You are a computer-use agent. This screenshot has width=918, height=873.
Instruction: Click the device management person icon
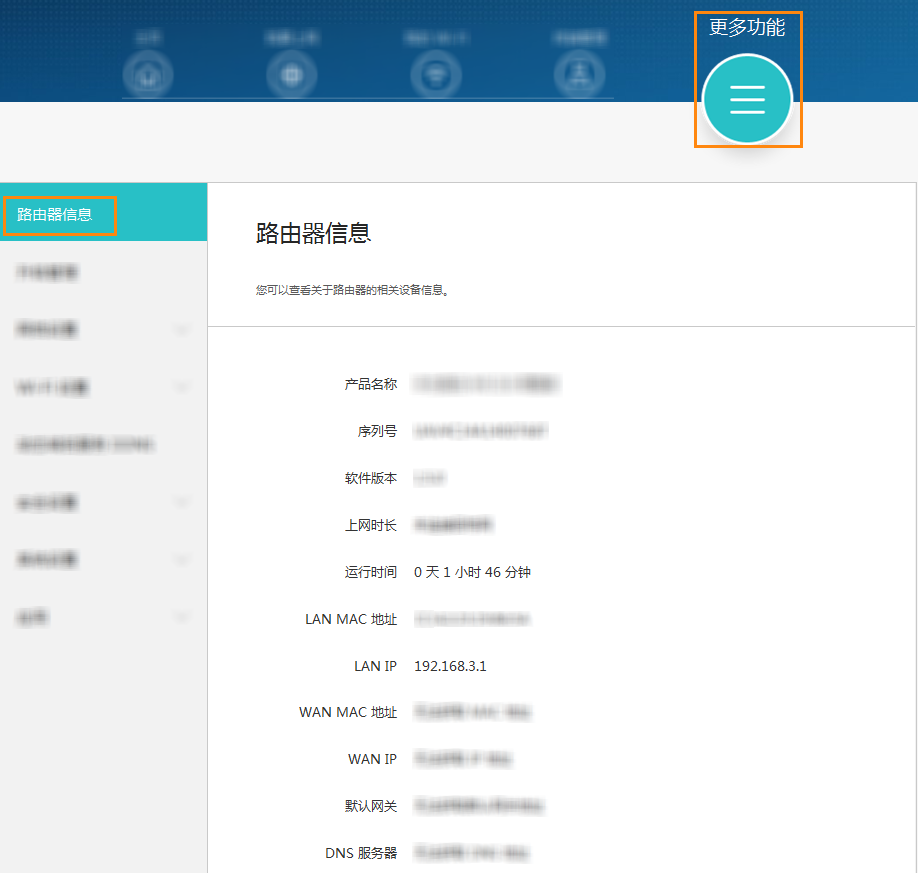[580, 75]
